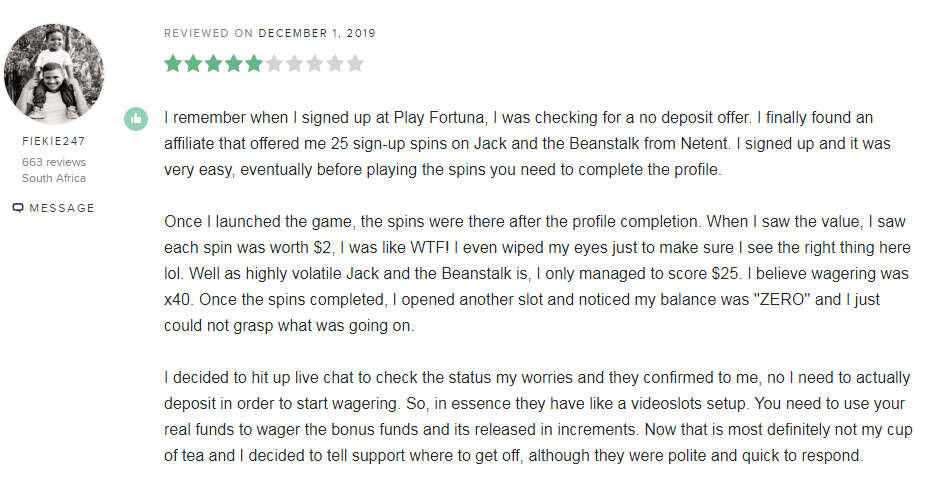The width and height of the screenshot is (928, 486).
Task: Select the third green rating star
Action: point(214,63)
